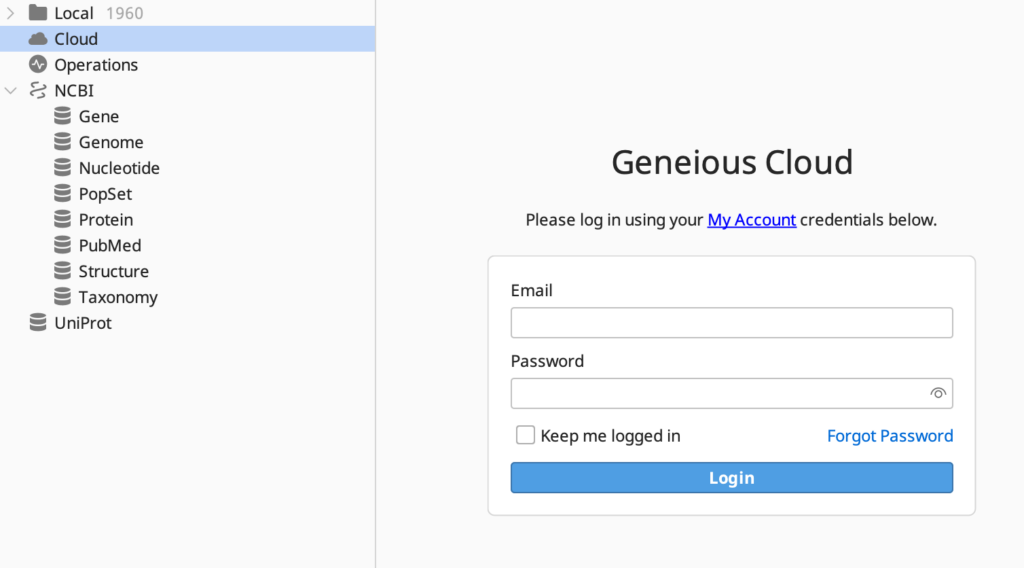Image resolution: width=1024 pixels, height=568 pixels.
Task: Toggle password visibility eye icon
Action: [937, 394]
